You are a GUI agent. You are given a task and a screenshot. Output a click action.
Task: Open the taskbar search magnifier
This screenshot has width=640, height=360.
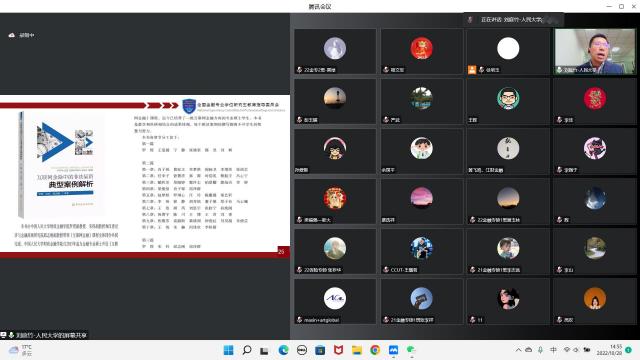247,350
